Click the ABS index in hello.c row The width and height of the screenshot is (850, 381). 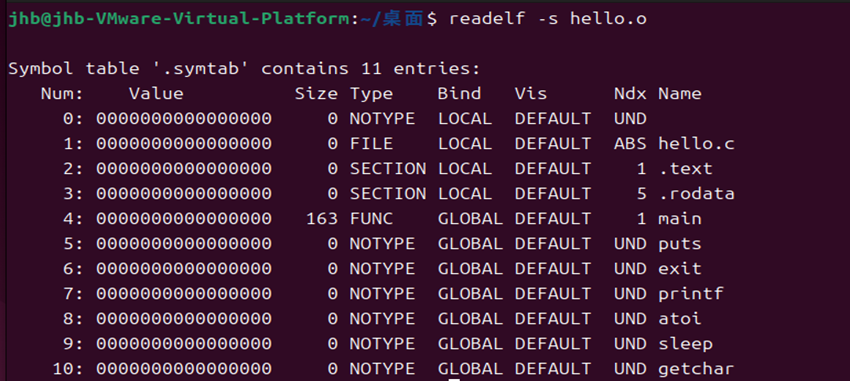(x=630, y=144)
